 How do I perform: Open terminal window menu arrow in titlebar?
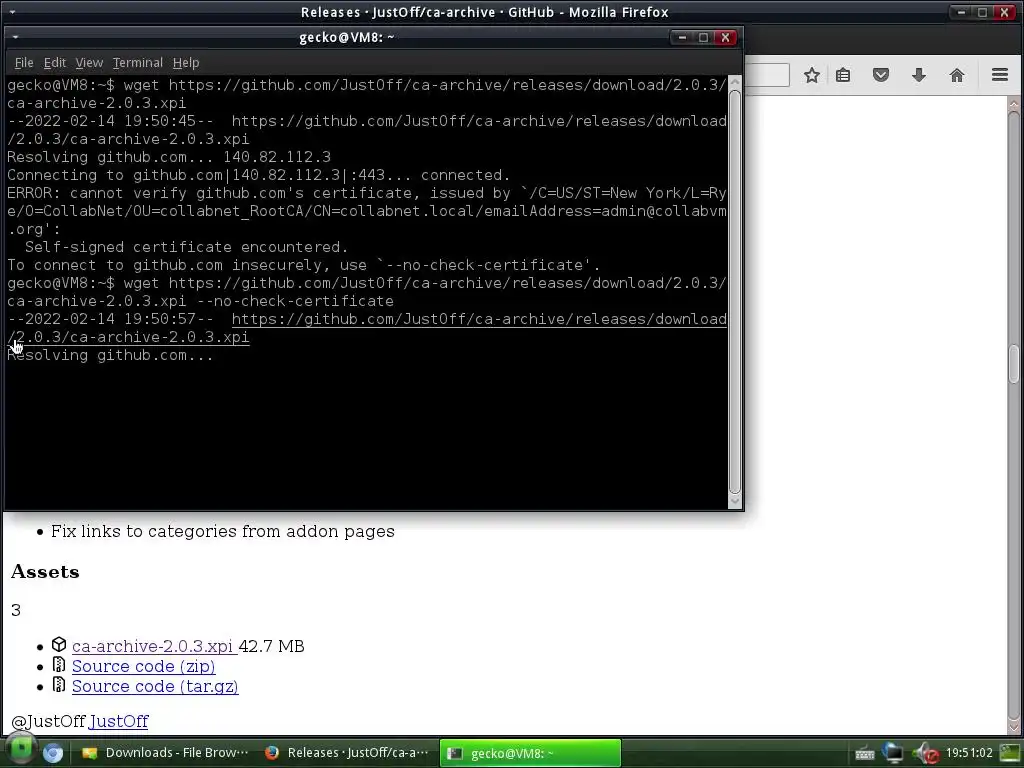(x=15, y=37)
